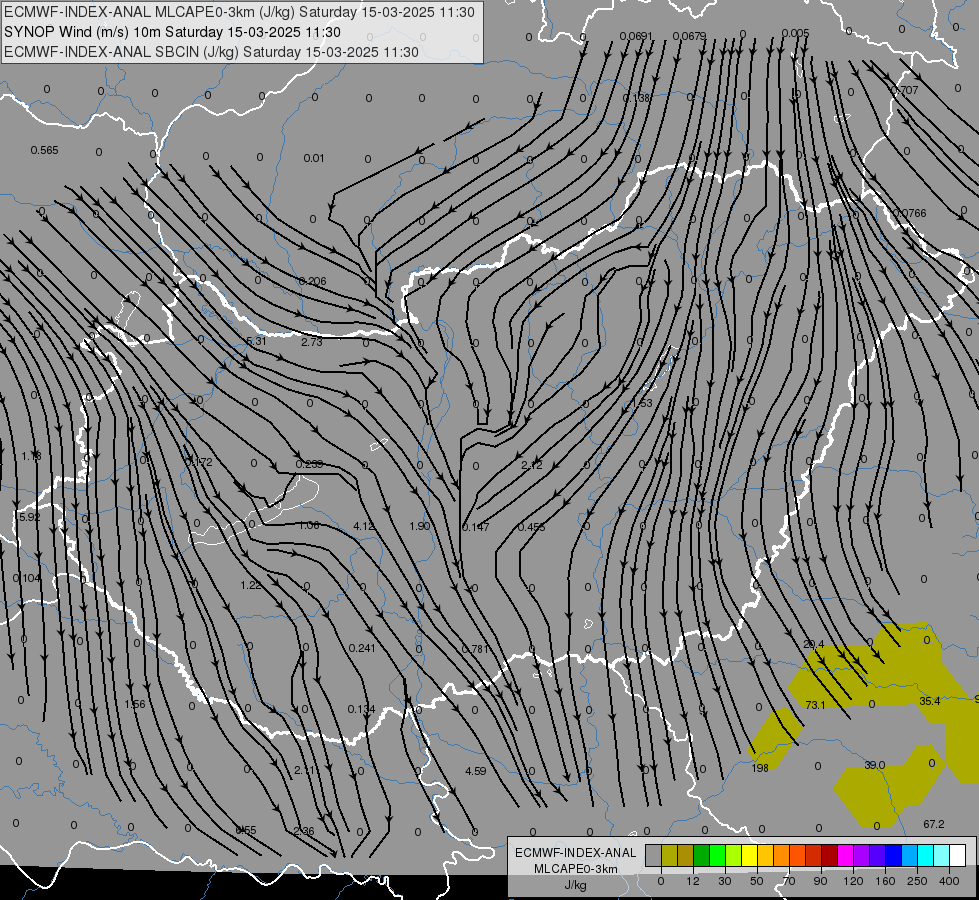Click the legend title ECMWF-INDEX-ANAL
Viewport: 979px width, 900px height.
[576, 853]
